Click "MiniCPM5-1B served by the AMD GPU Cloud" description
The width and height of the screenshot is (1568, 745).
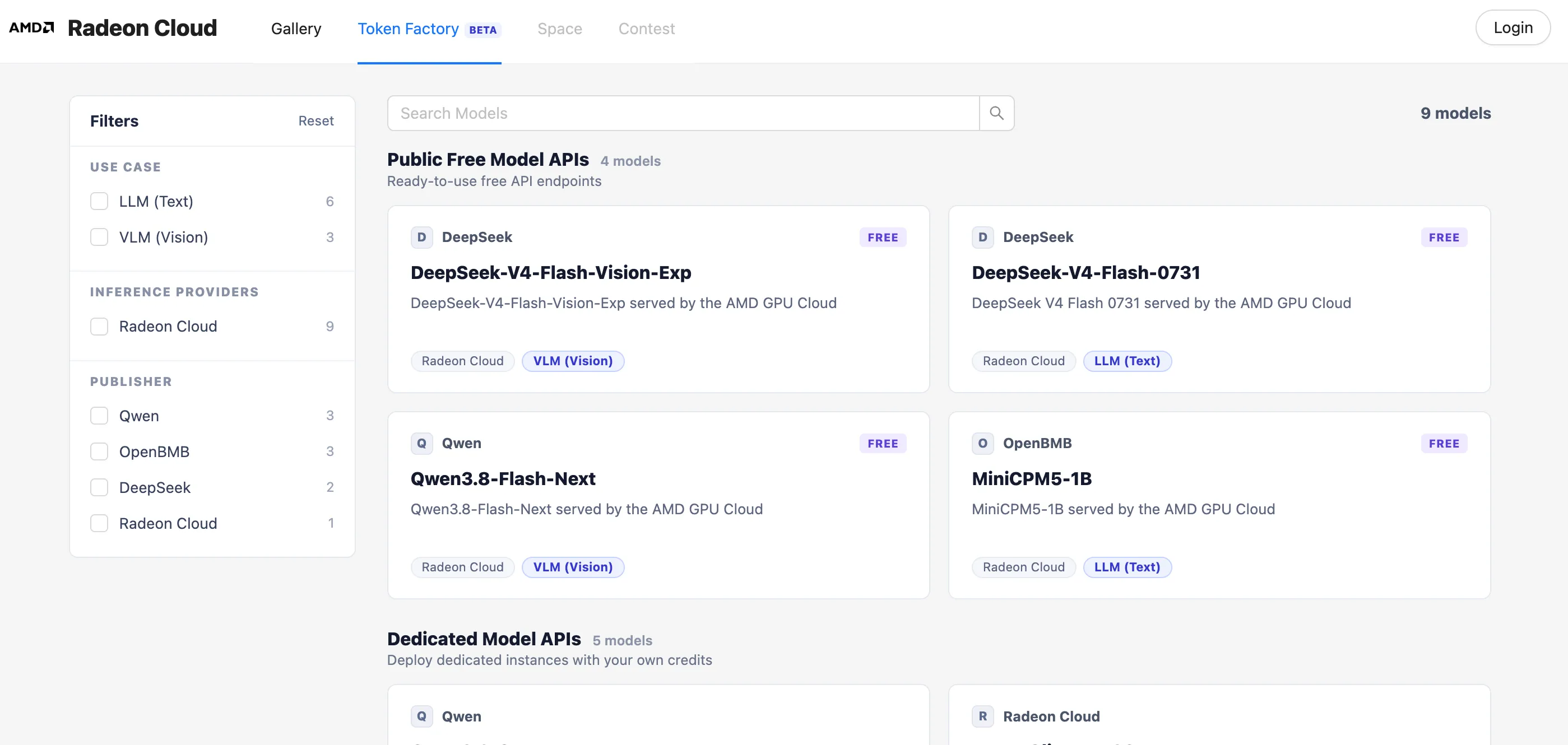point(1123,509)
